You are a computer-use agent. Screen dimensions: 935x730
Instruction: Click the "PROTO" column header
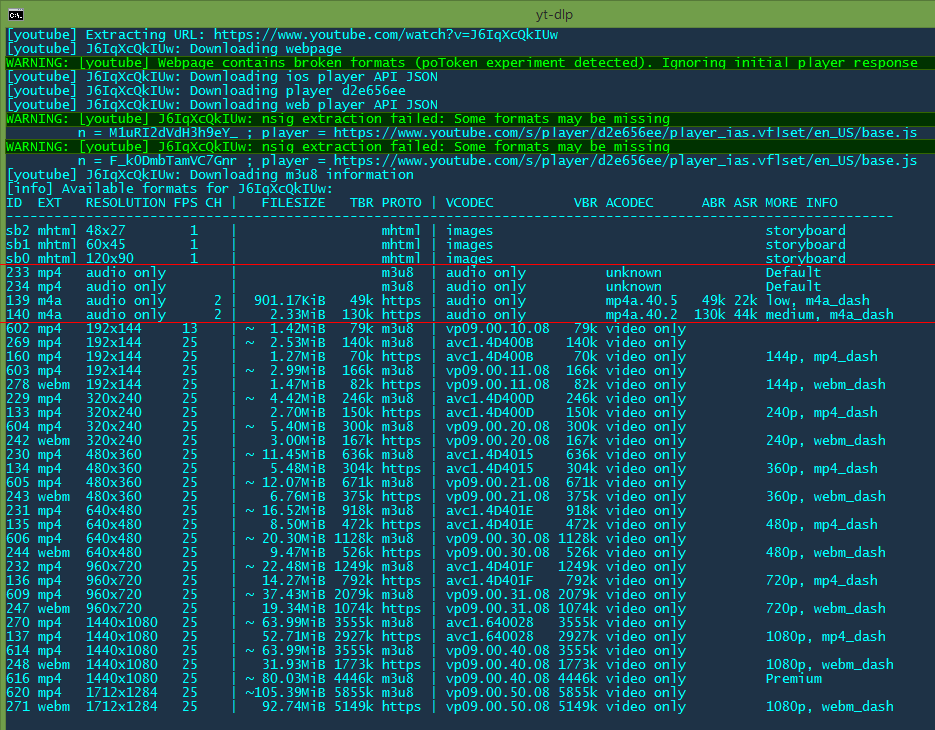[x=401, y=203]
